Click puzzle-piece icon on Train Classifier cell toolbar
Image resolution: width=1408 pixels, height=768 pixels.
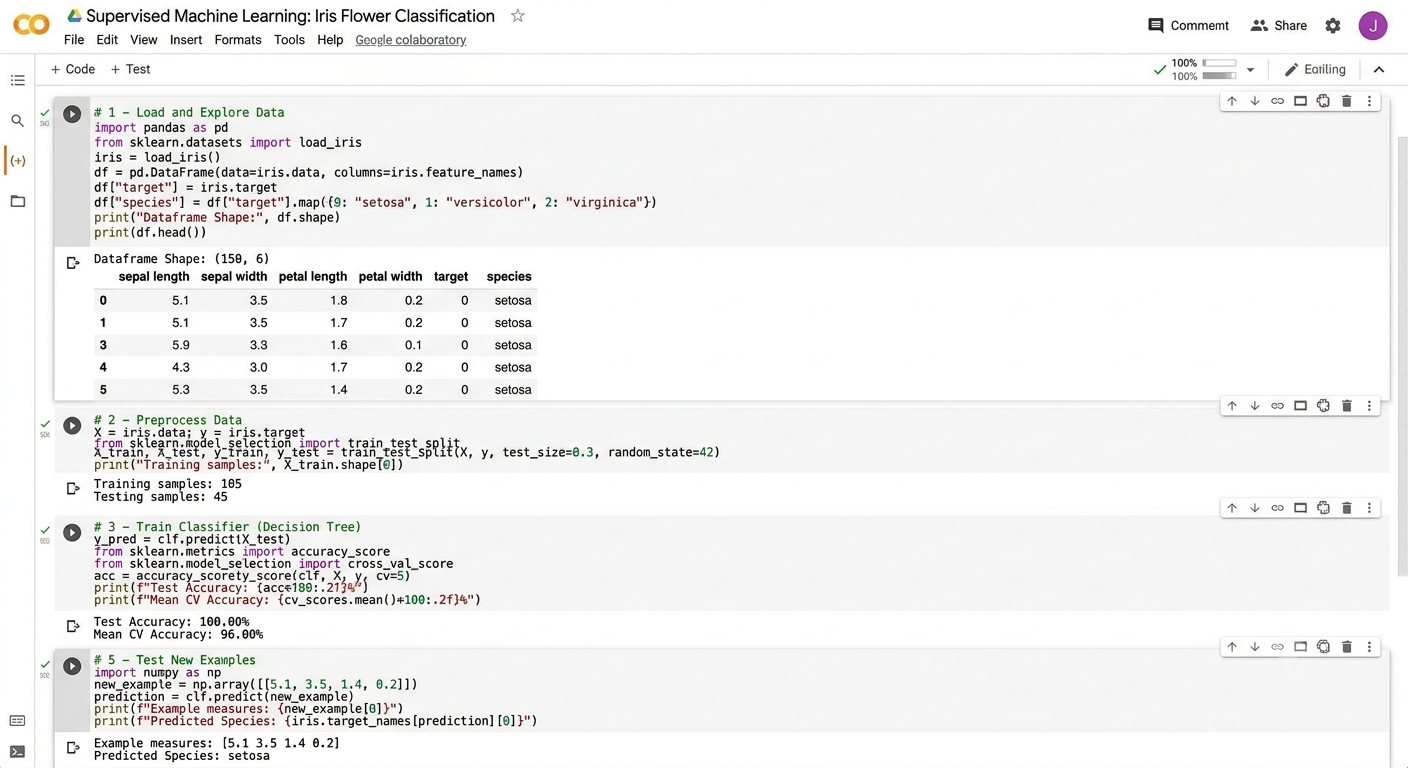point(1324,508)
